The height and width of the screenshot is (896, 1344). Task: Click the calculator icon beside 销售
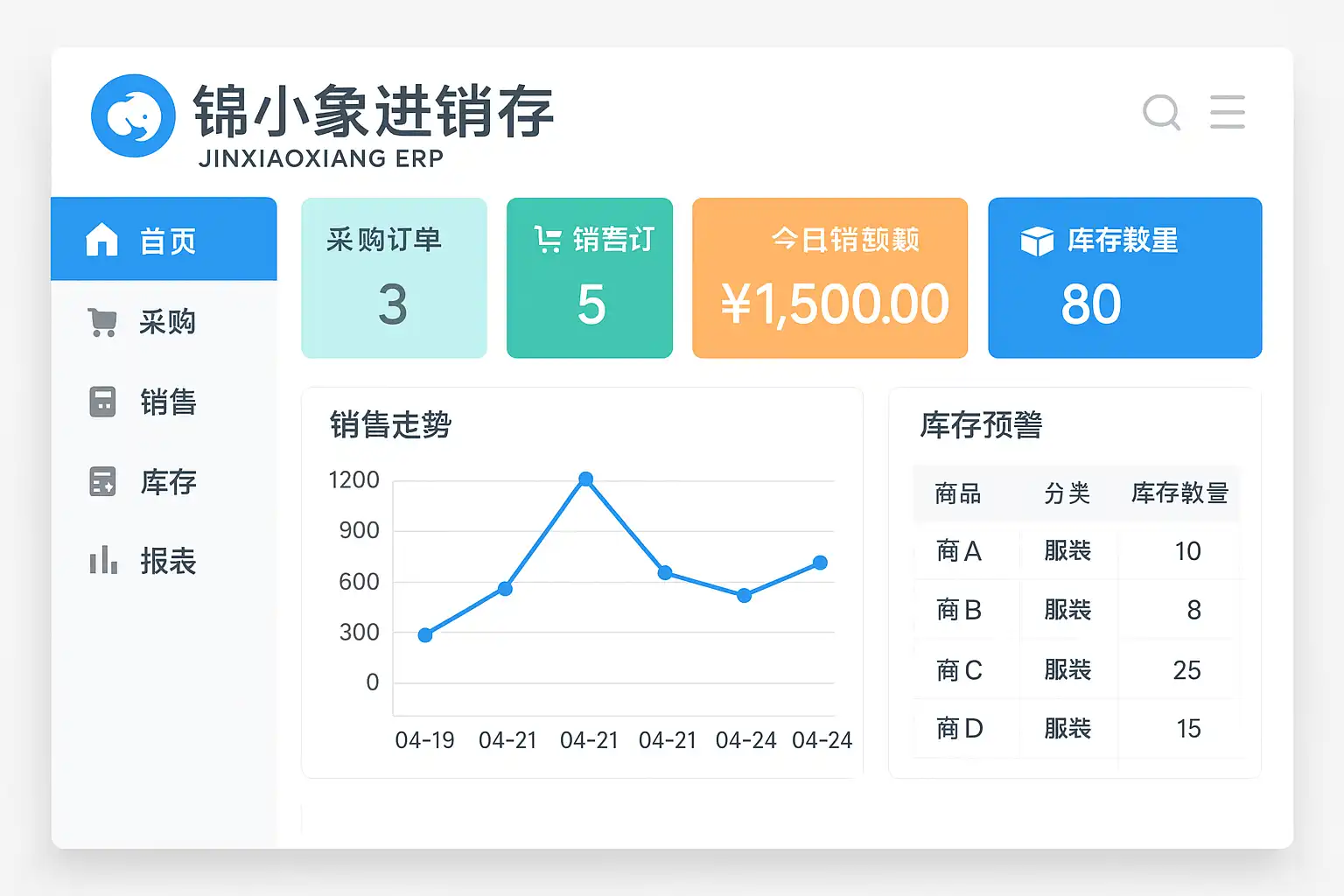point(102,402)
